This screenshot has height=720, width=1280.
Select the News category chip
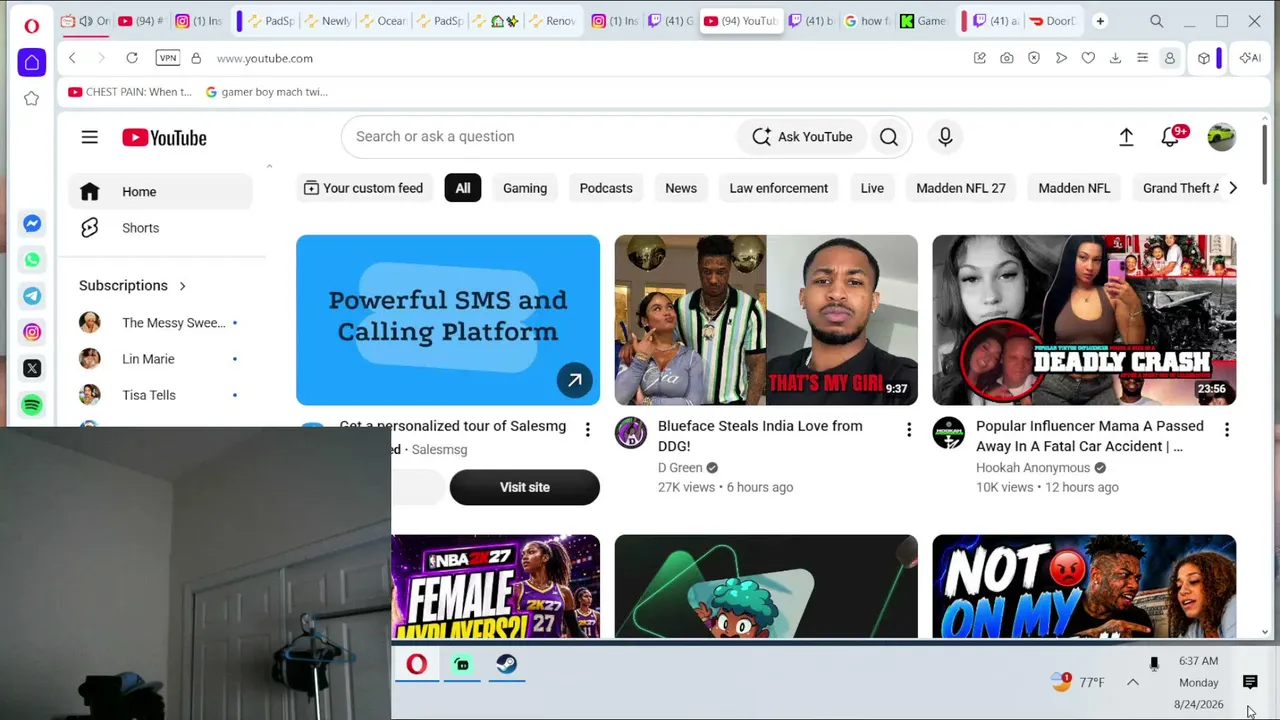[681, 188]
